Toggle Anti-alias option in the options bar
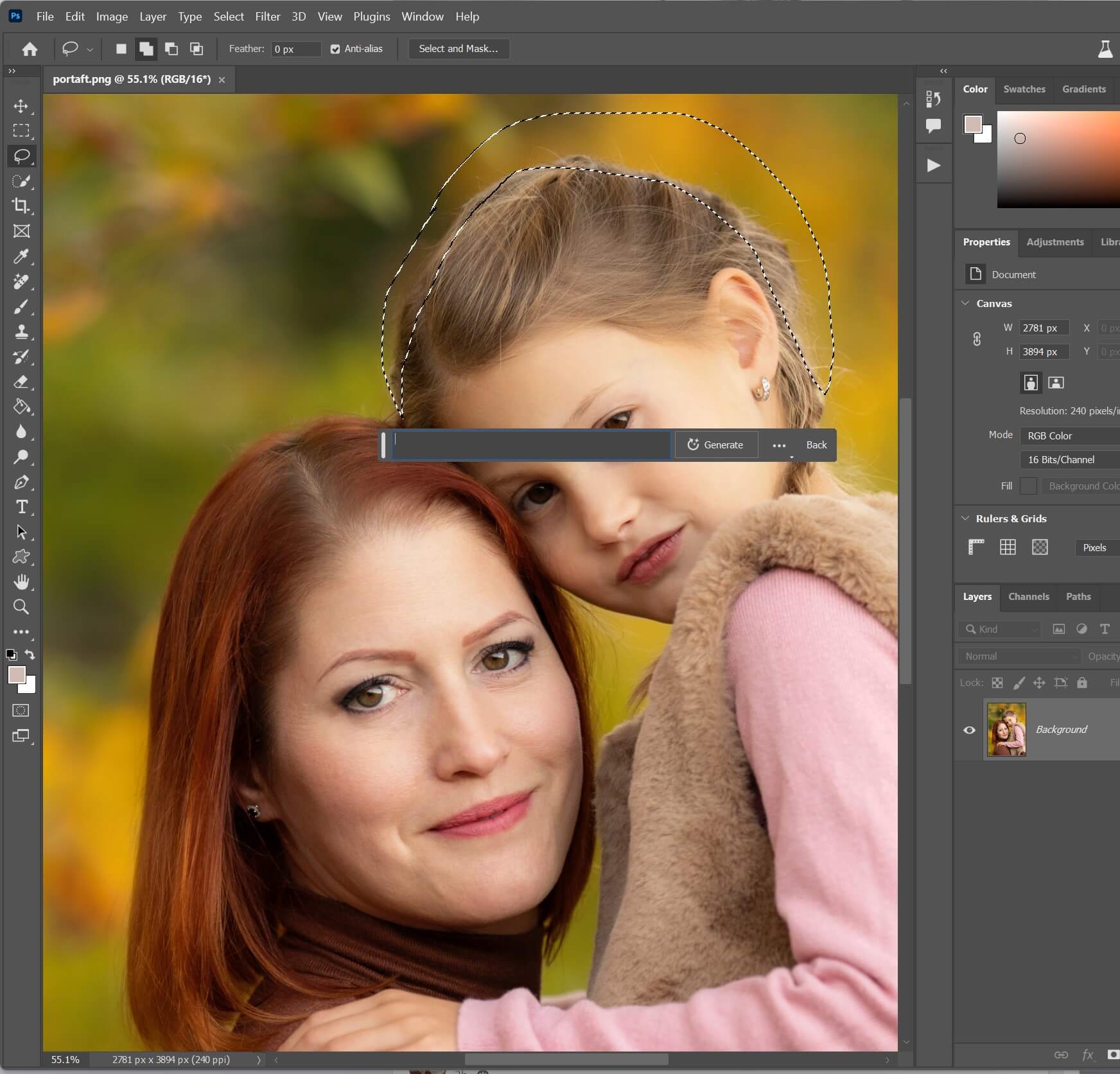Screen dimensions: 1120x1074 pyautogui.click(x=335, y=48)
